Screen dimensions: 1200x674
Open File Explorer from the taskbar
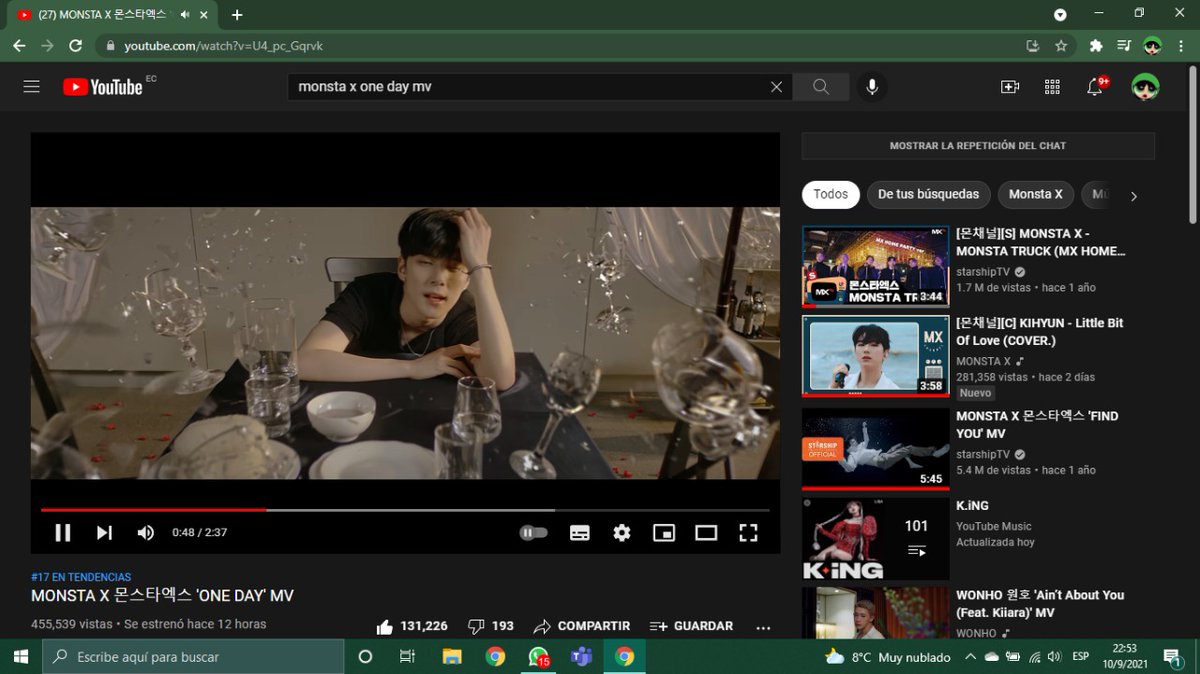point(452,657)
